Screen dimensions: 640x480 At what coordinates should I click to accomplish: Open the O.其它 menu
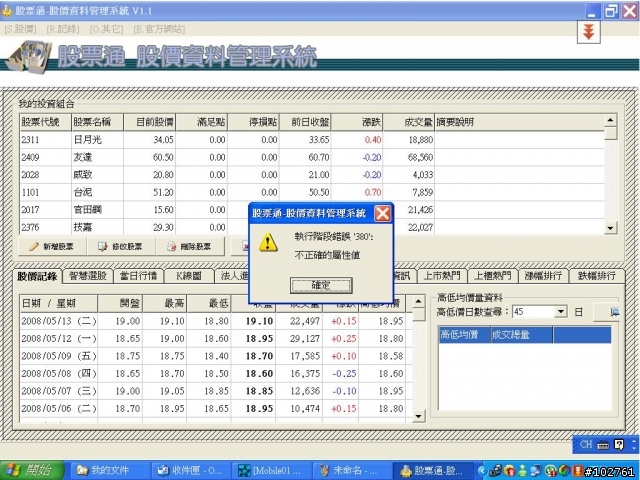tap(106, 29)
